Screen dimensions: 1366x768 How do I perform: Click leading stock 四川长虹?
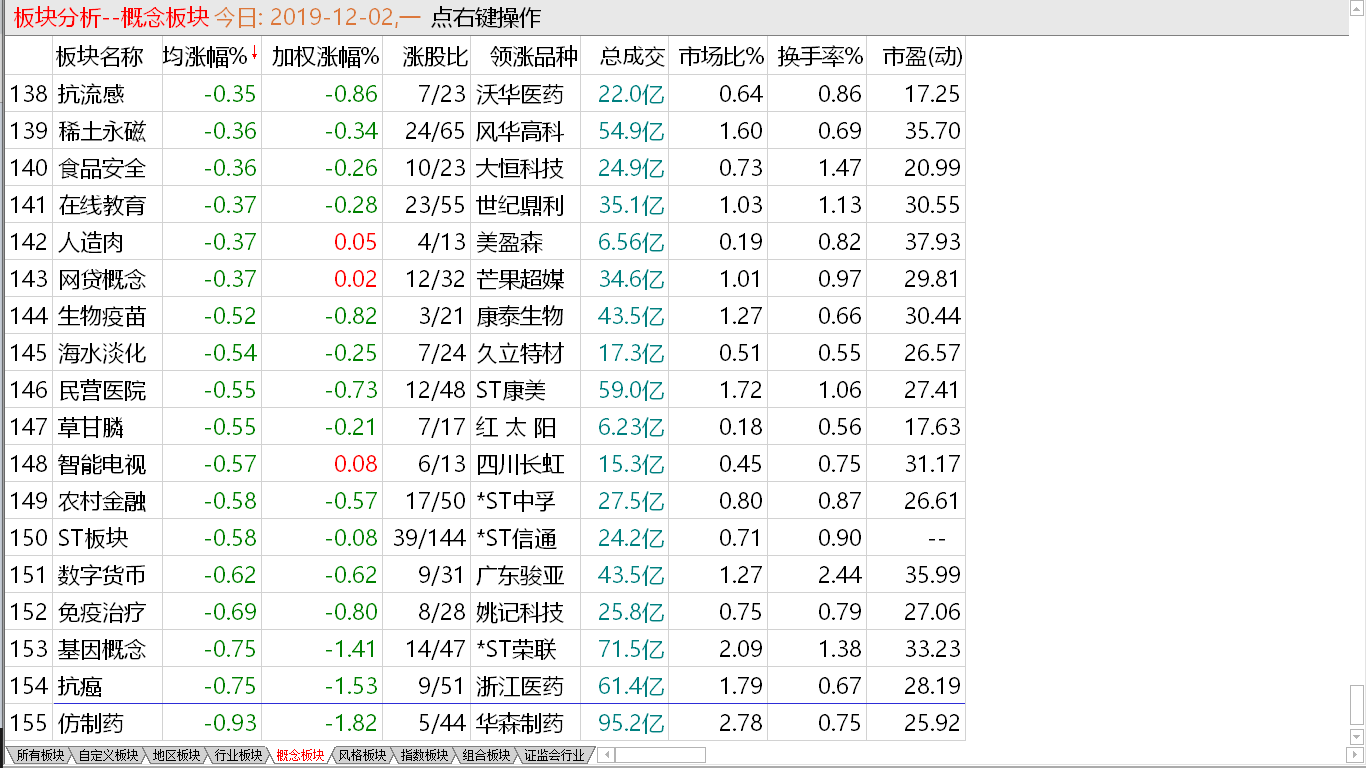tap(520, 464)
